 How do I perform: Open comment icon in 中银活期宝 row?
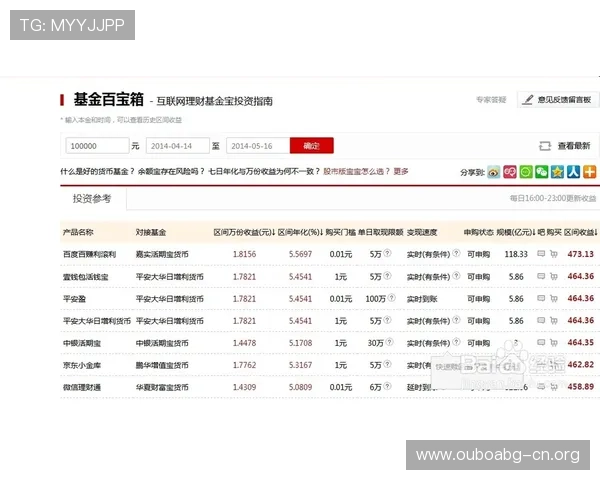pos(541,342)
